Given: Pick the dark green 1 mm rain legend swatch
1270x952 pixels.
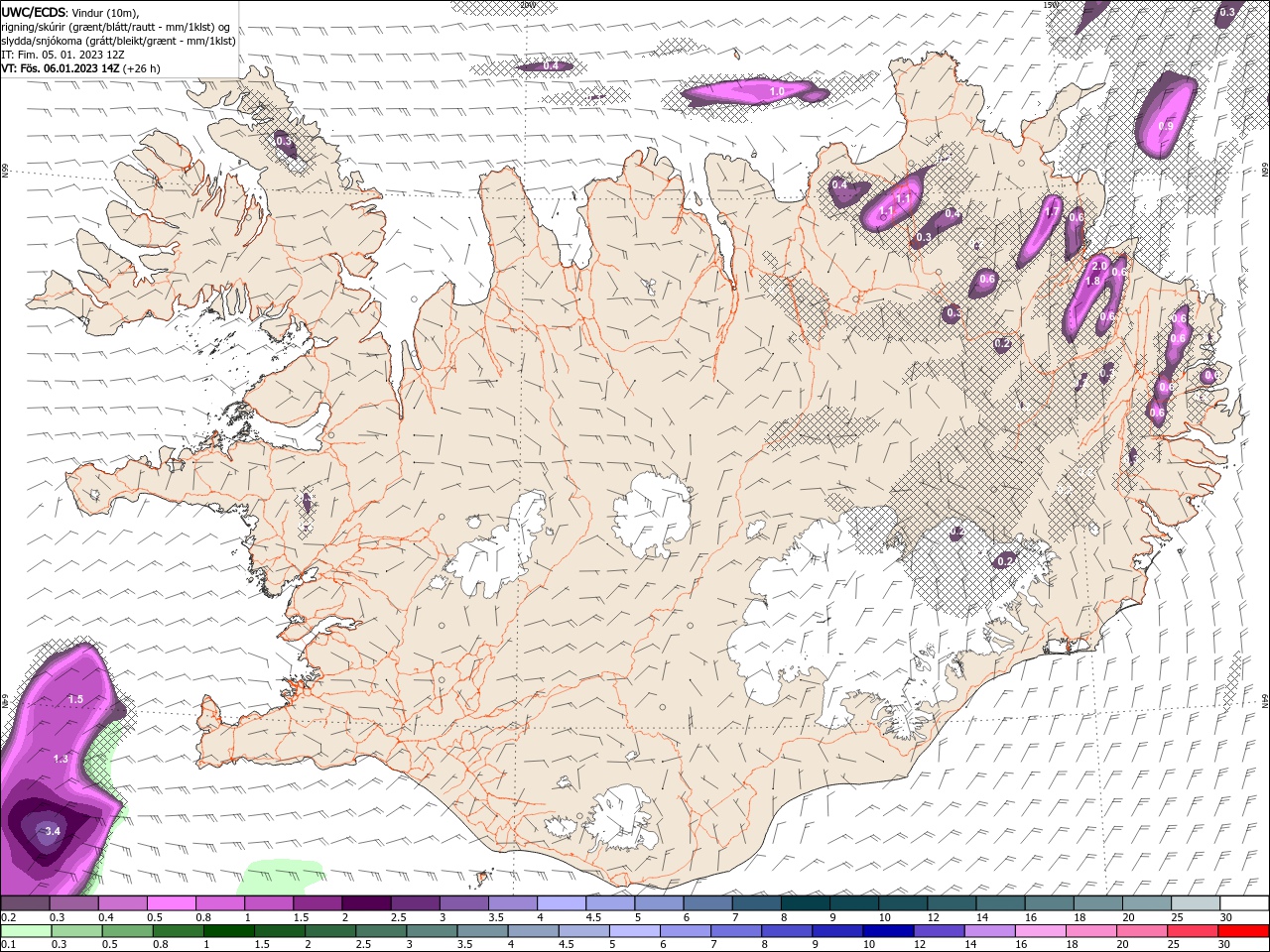Looking at the screenshot, I should click(228, 931).
